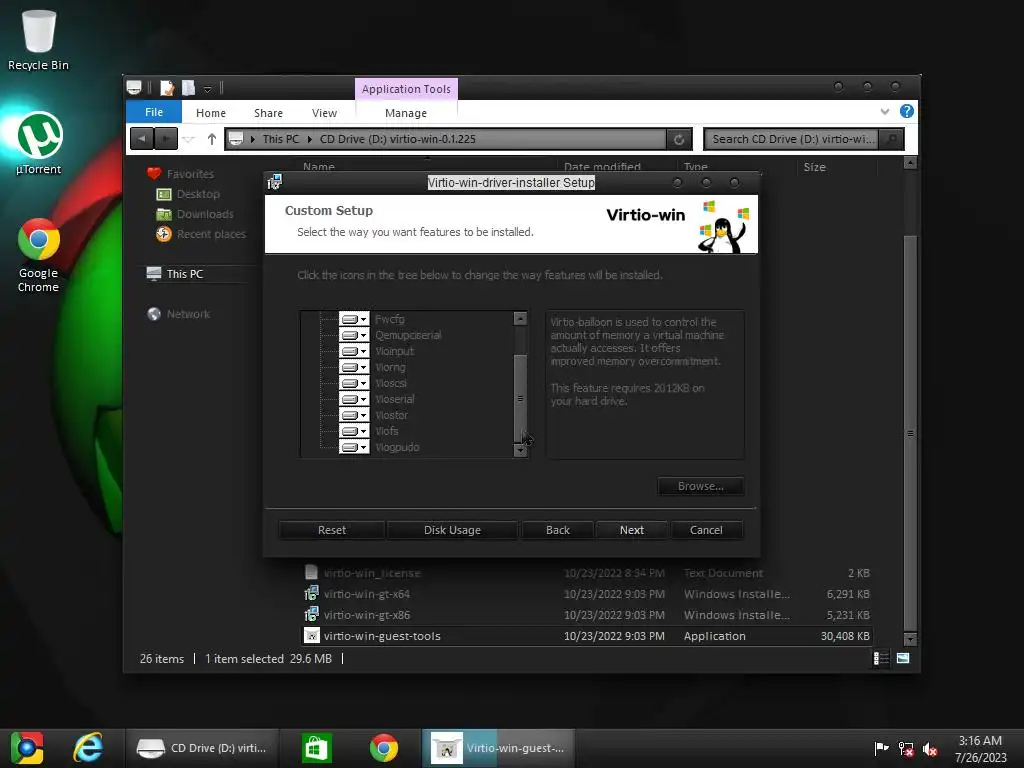Open the File menu in Explorer
Viewport: 1024px width, 768px height.
[154, 112]
